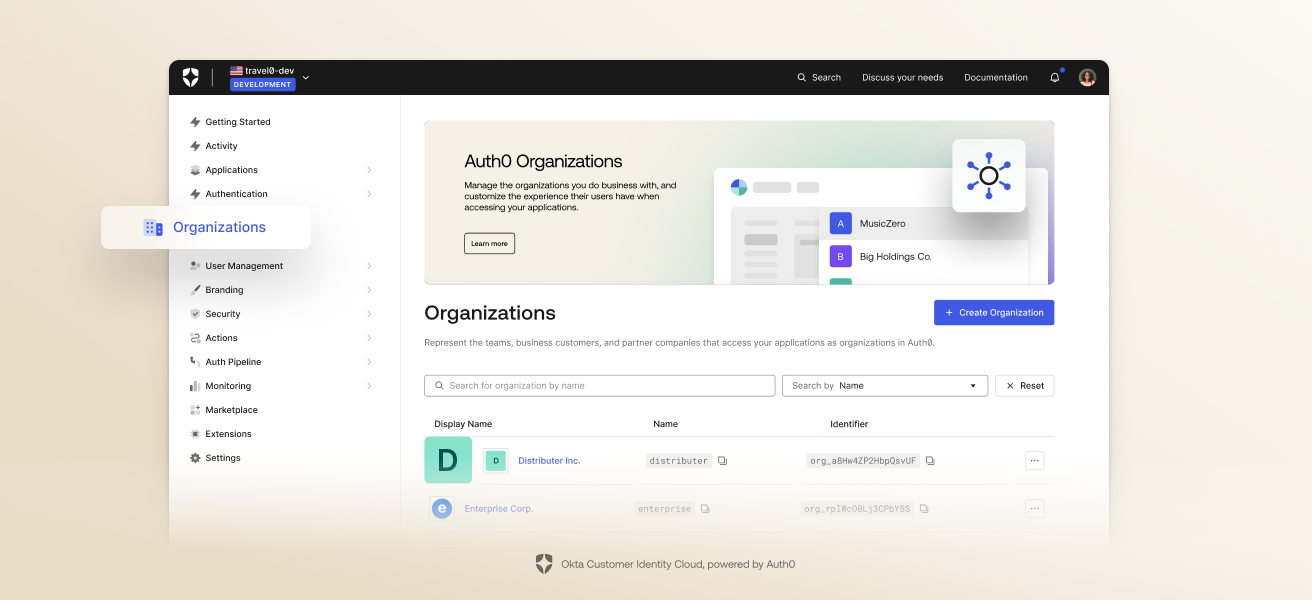Viewport: 1312px width, 600px height.
Task: Open the Distributer Inc. organization link
Action: point(549,461)
